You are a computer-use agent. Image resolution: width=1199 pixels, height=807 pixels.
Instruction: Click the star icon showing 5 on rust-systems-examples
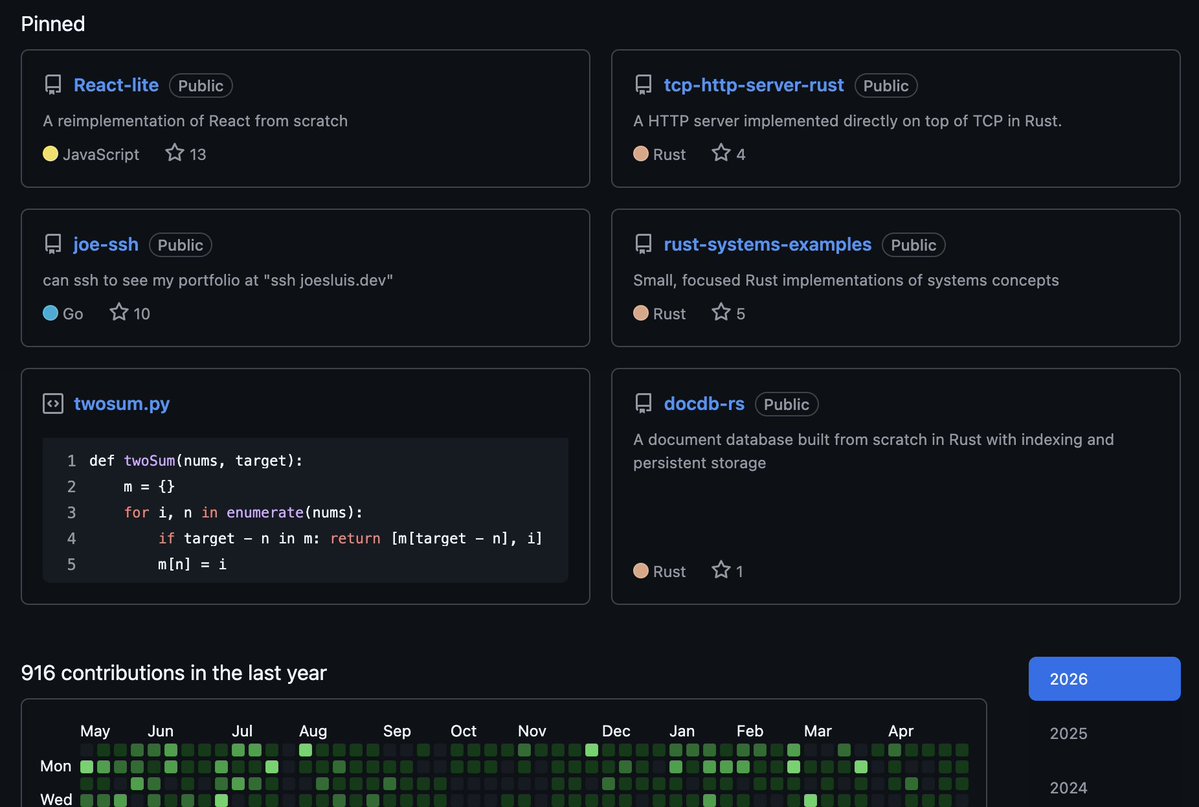click(721, 312)
